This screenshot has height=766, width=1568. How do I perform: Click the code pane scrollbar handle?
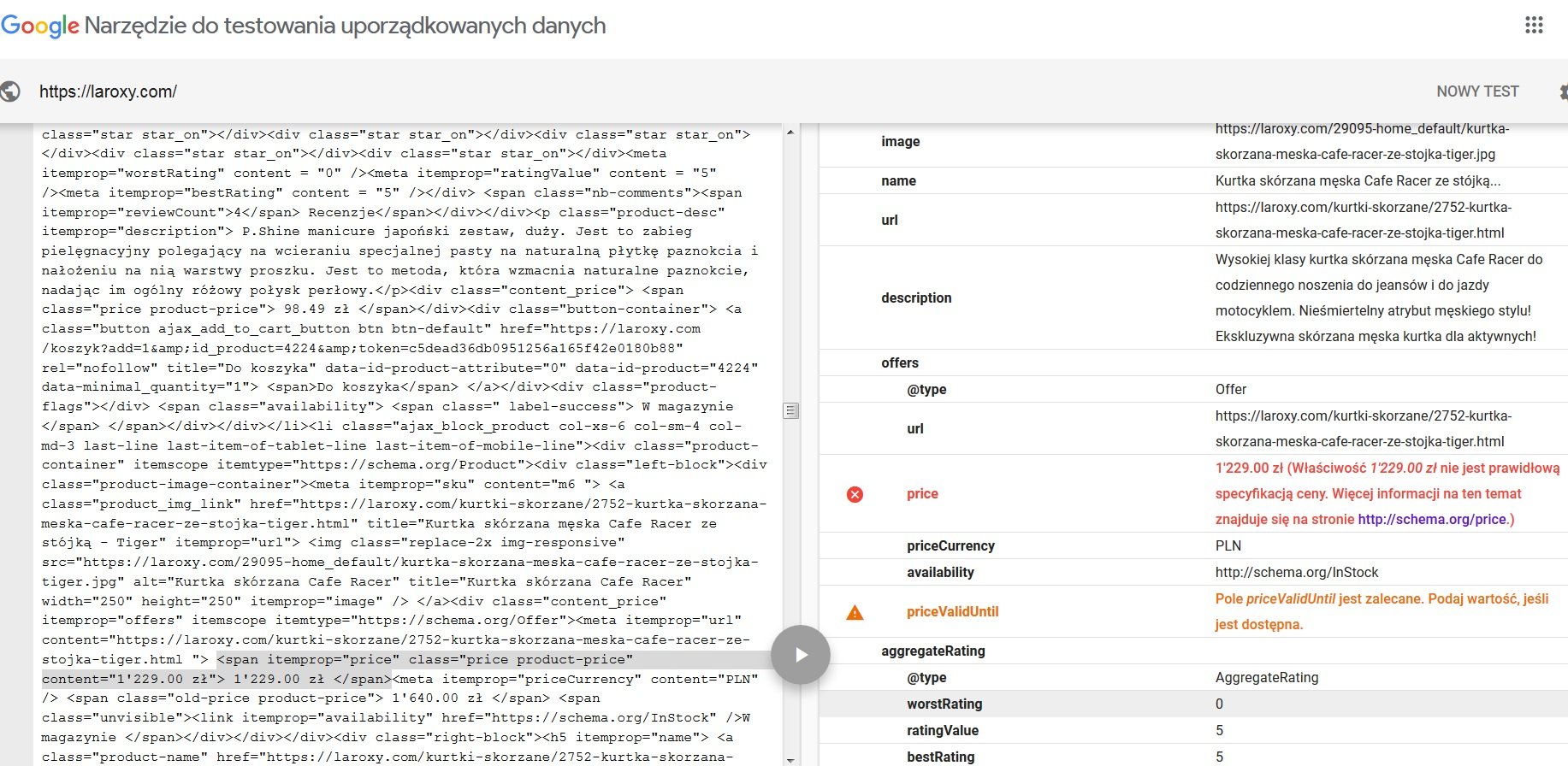click(791, 411)
